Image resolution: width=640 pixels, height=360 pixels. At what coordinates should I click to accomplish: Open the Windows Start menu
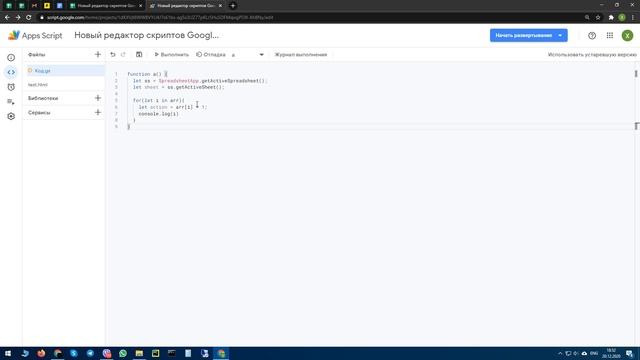[x=8, y=353]
